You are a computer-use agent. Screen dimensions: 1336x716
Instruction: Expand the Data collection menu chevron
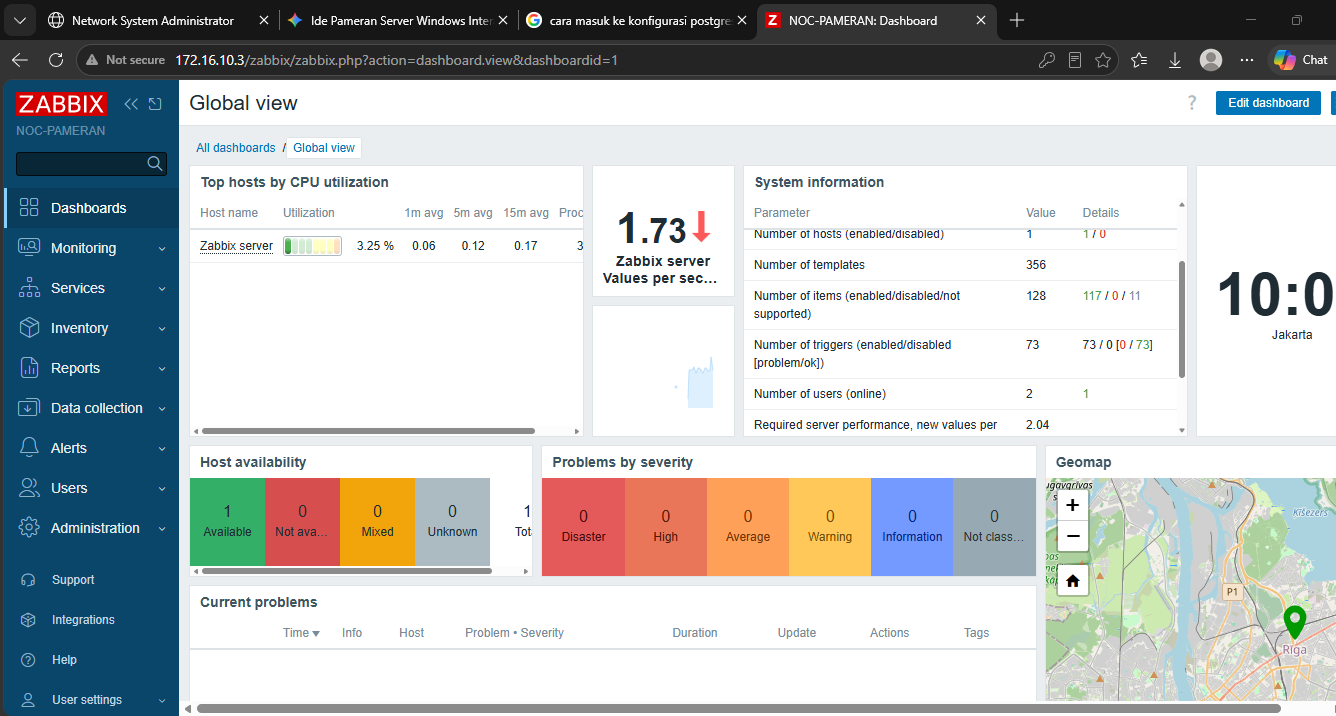(x=162, y=409)
